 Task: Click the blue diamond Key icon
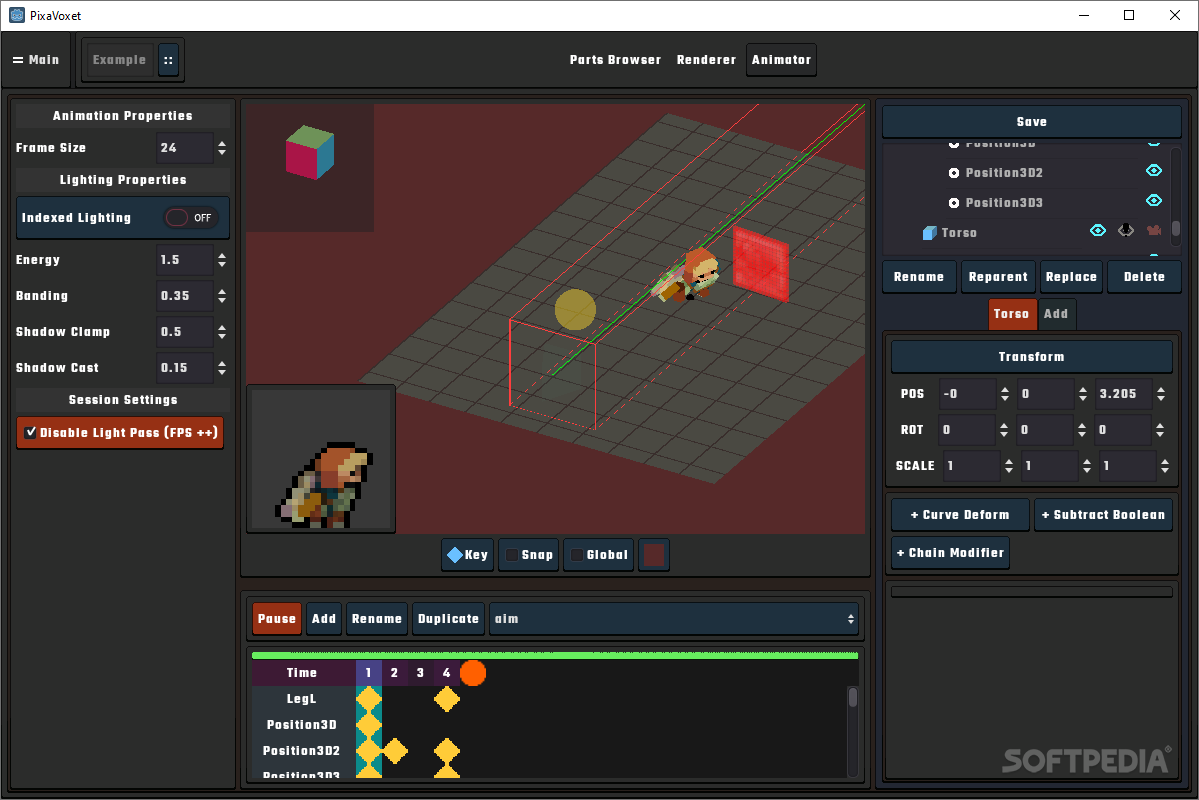click(x=455, y=555)
